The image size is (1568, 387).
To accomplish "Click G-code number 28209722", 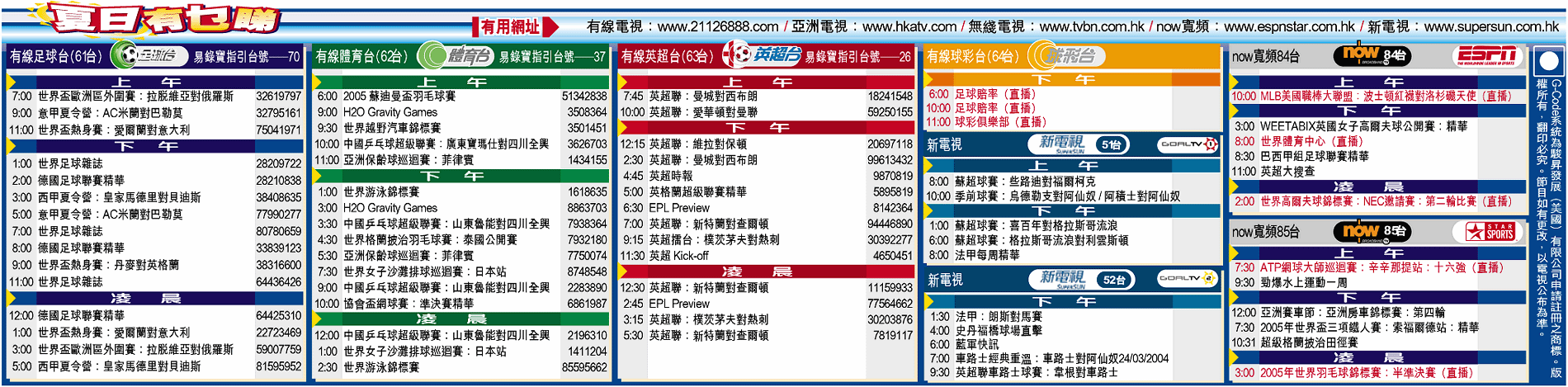I will pyautogui.click(x=278, y=163).
